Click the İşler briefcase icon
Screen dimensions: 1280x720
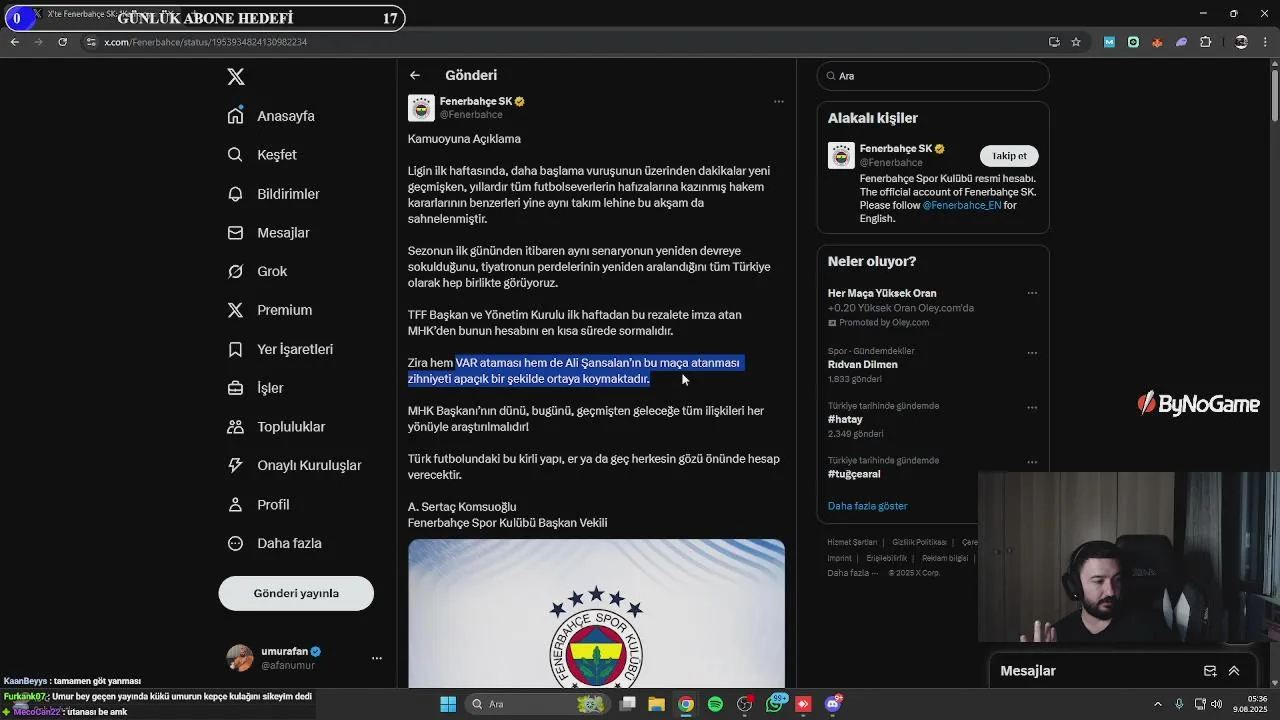[235, 388]
